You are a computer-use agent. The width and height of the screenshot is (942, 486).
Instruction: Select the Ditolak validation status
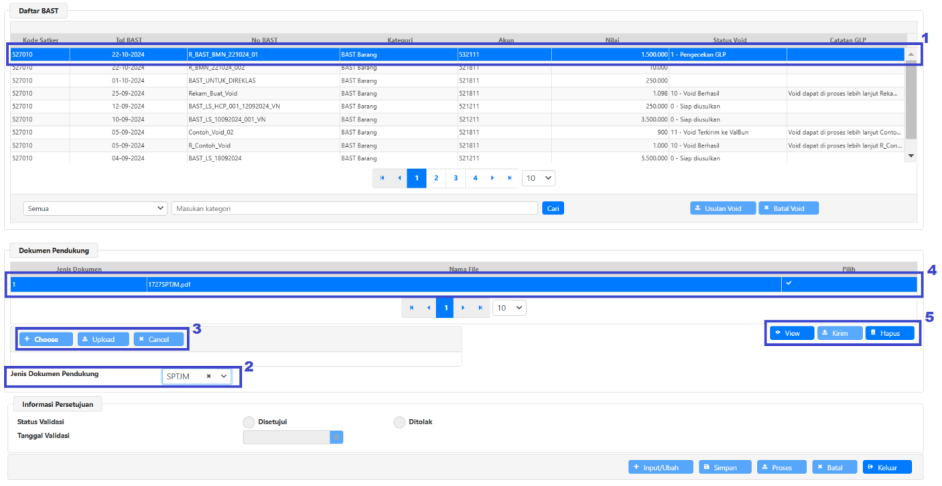pos(400,422)
